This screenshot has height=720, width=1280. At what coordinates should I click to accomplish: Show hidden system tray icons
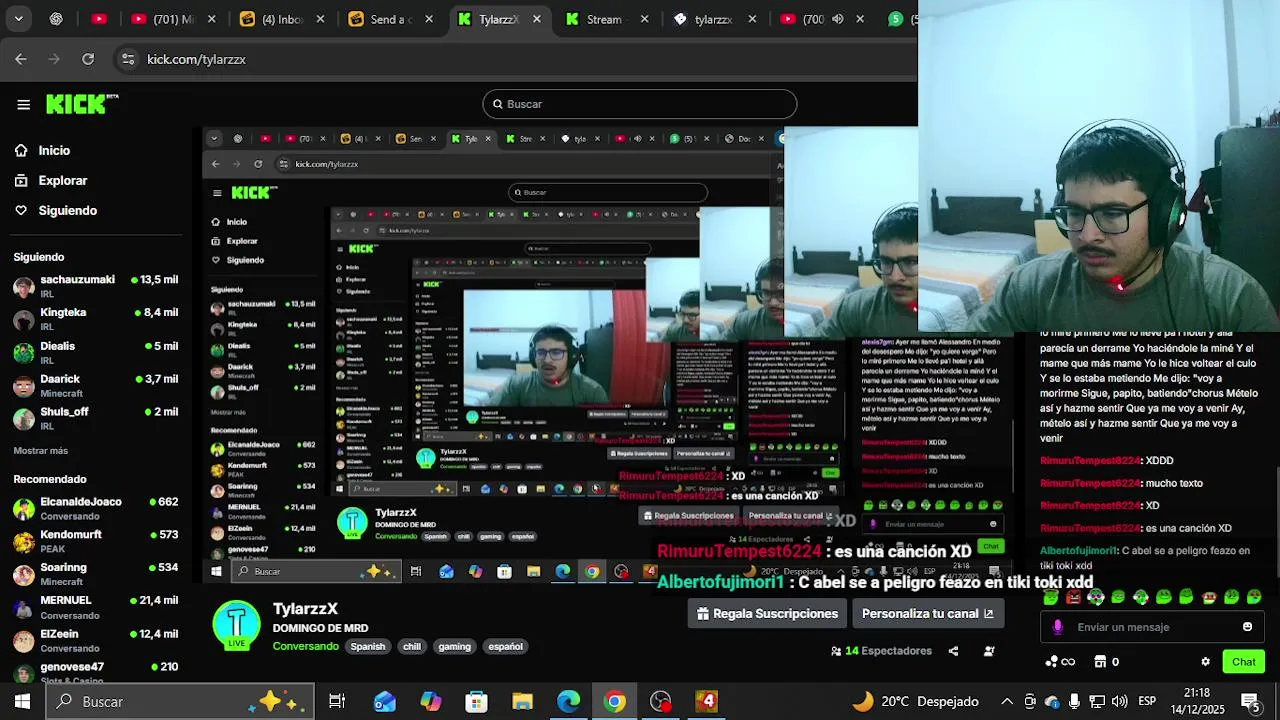1007,701
